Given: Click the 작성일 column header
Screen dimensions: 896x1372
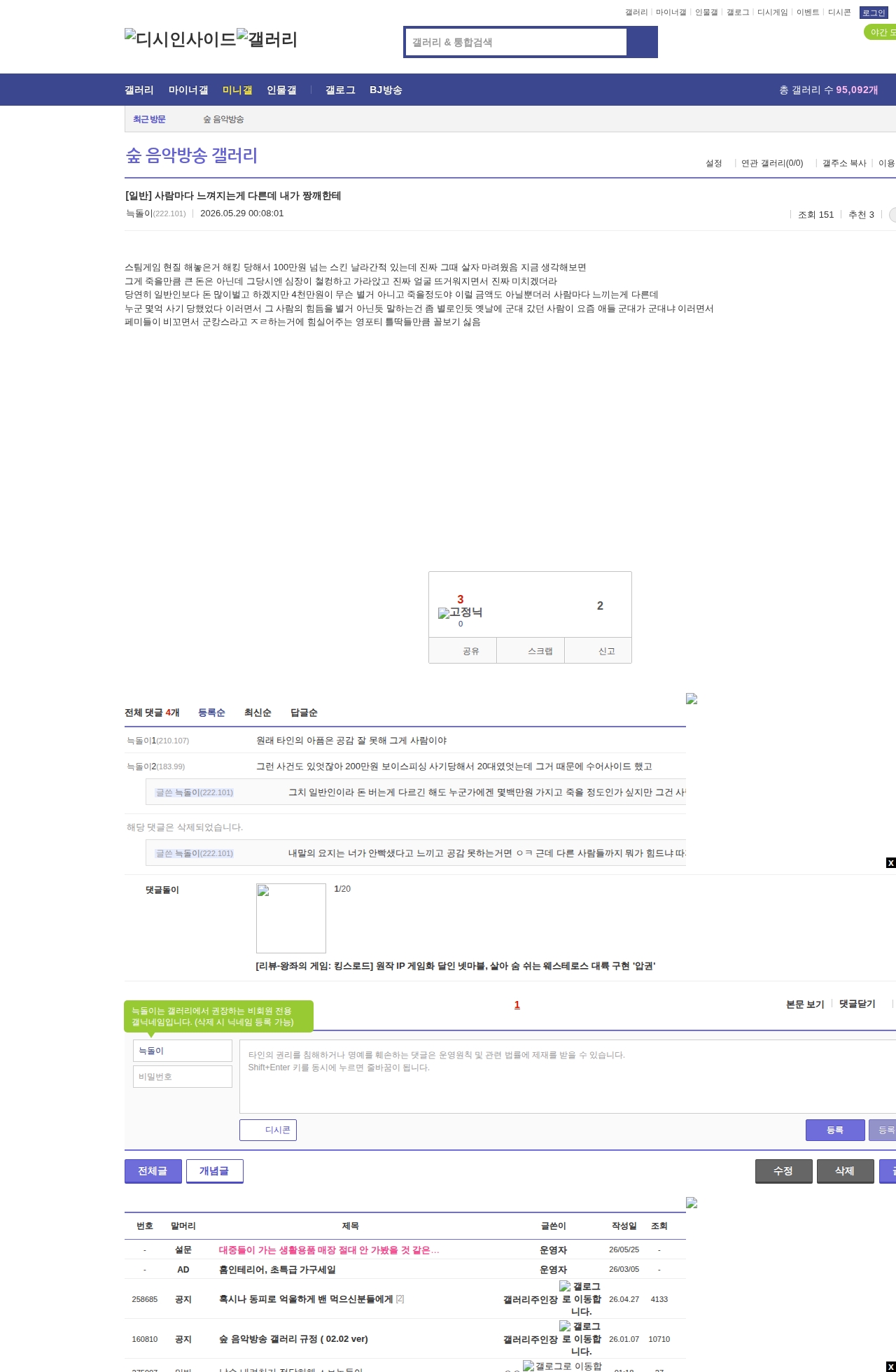Looking at the screenshot, I should click(x=624, y=1226).
